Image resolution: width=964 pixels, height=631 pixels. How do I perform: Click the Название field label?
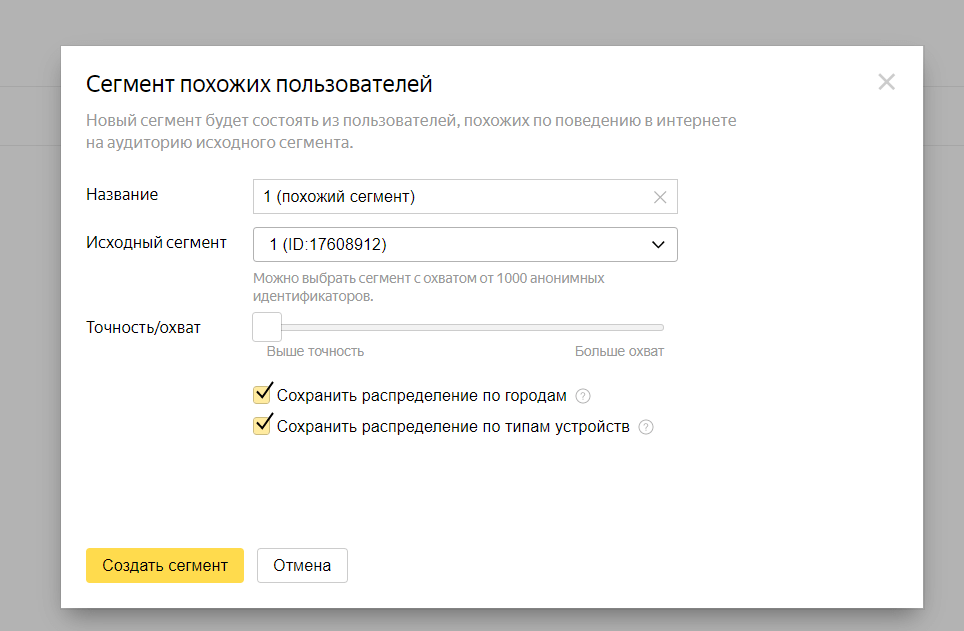(x=122, y=195)
